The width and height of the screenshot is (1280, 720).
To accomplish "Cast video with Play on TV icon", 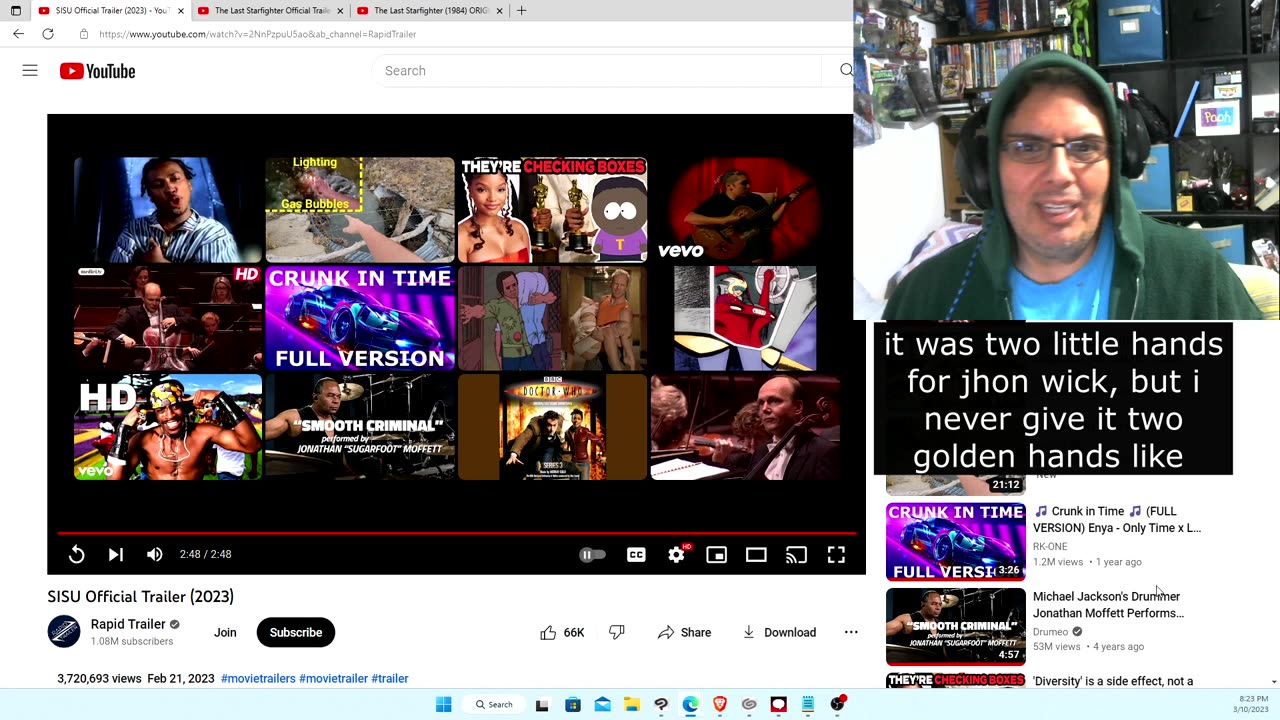I will point(796,555).
